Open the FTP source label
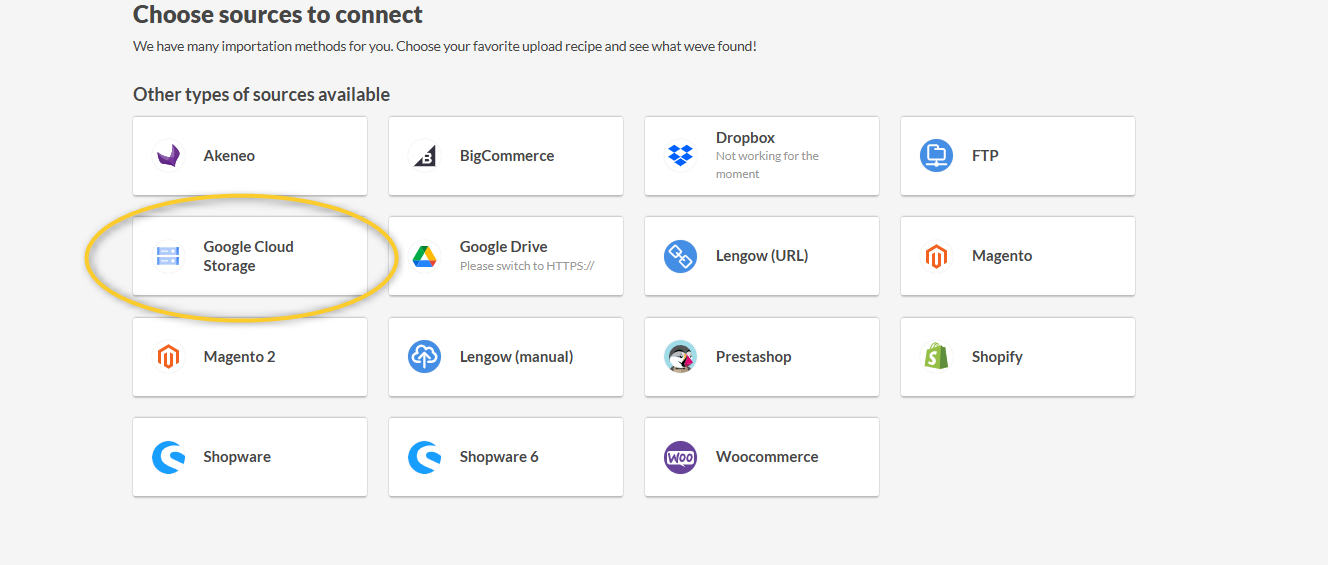 [985, 156]
